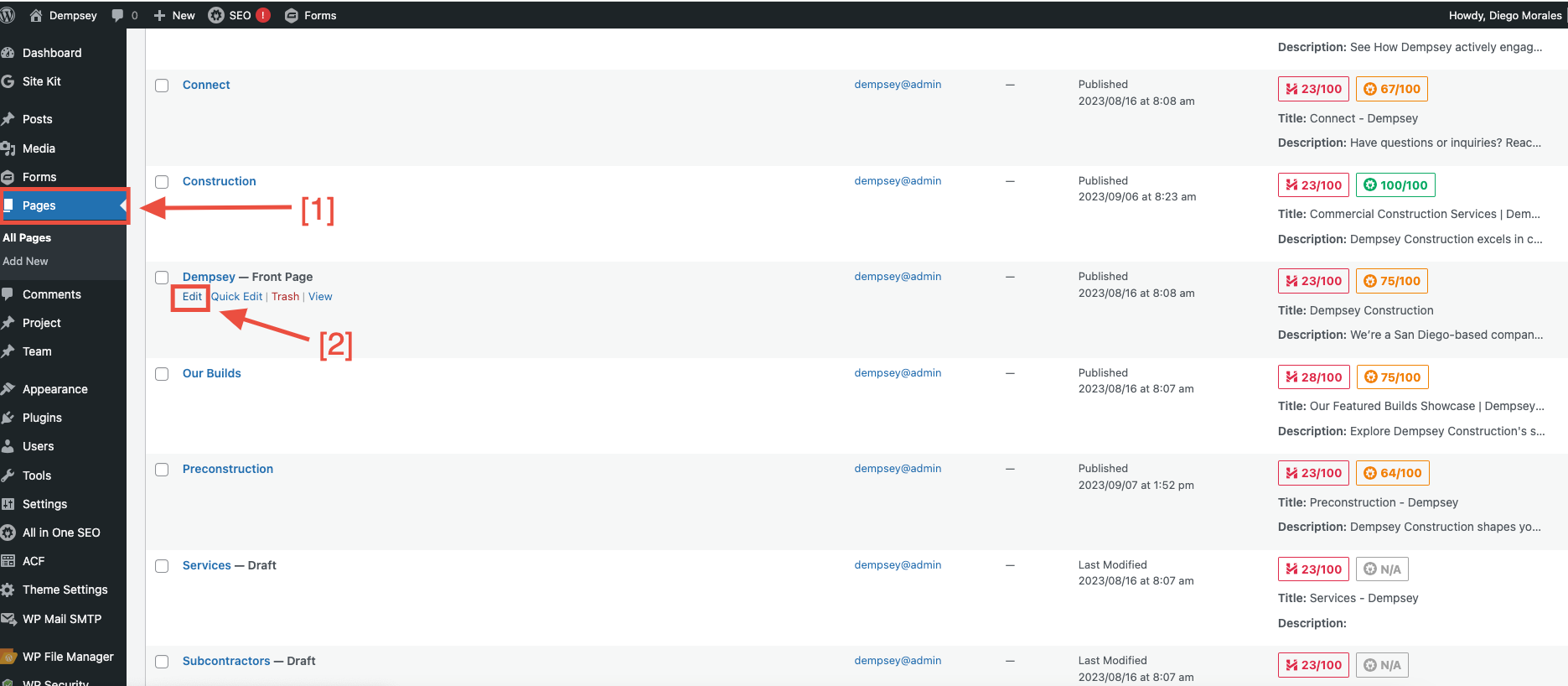
Task: Open Add New submenu under Pages
Action: (x=25, y=261)
